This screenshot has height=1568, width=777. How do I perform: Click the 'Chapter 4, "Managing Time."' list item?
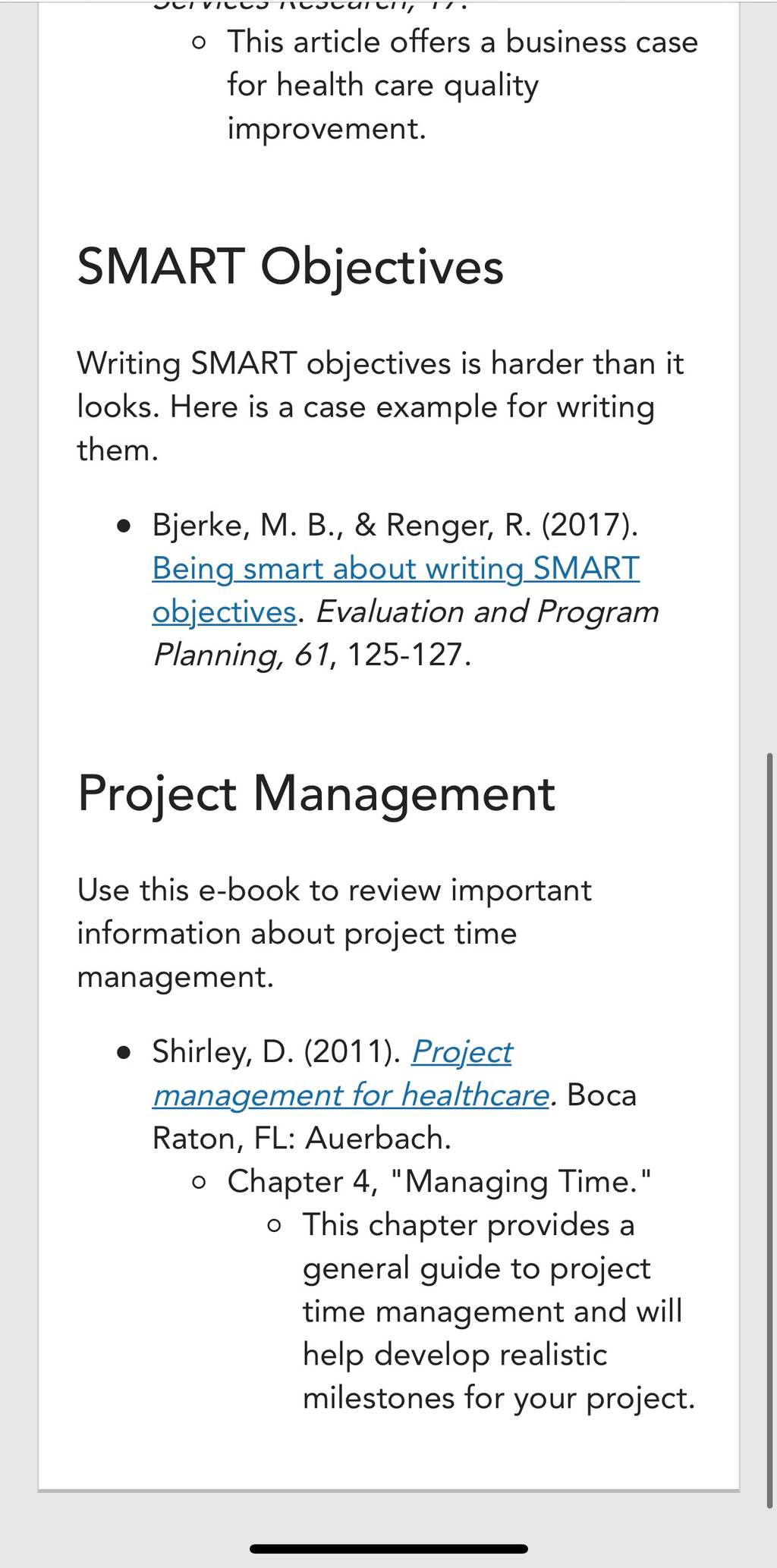pyautogui.click(x=439, y=1182)
